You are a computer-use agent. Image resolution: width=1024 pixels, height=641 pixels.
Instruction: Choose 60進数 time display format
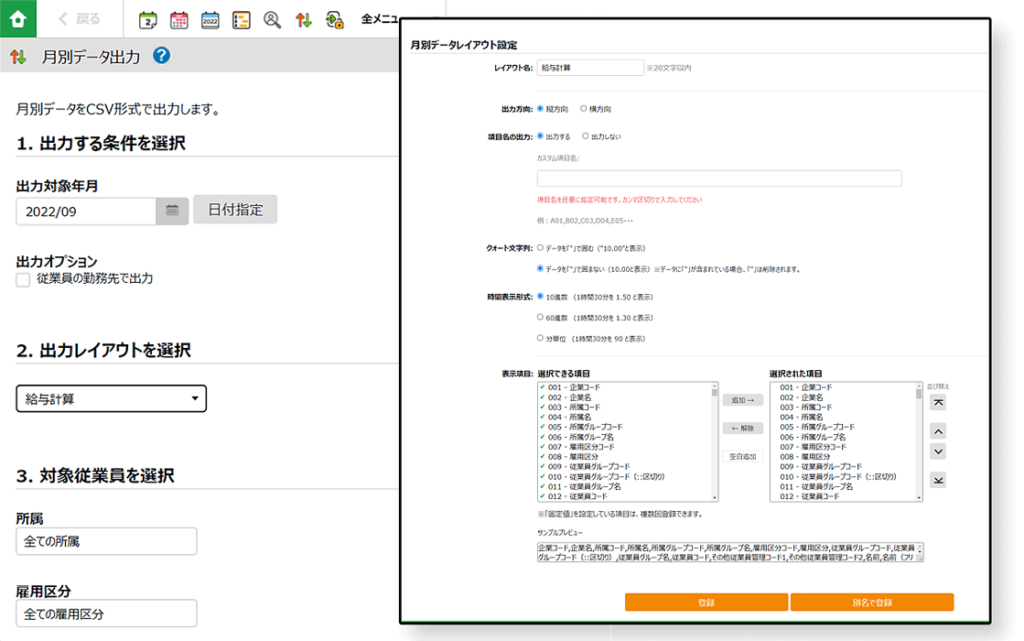pos(541,317)
